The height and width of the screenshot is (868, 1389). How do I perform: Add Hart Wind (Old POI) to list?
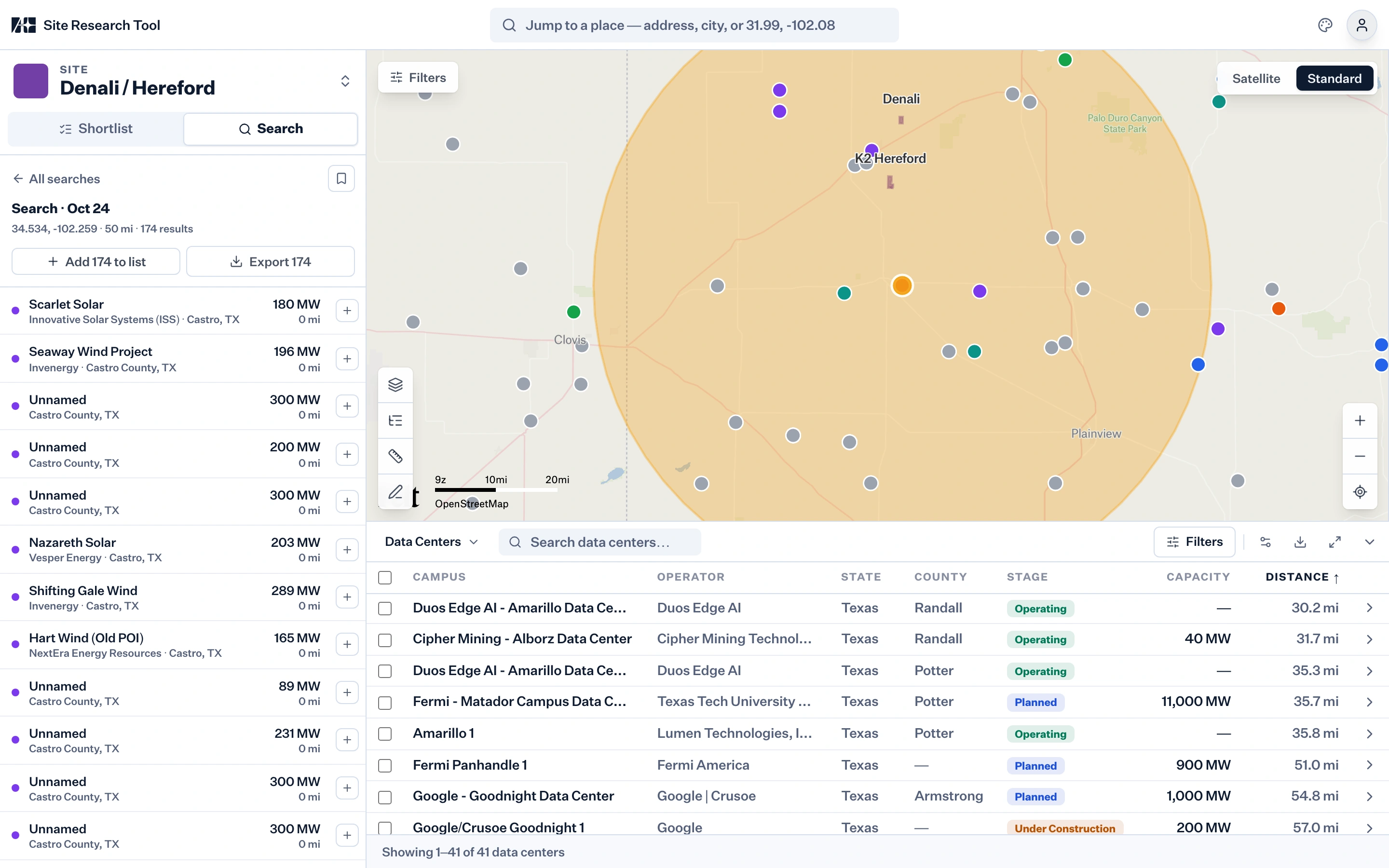tap(347, 644)
